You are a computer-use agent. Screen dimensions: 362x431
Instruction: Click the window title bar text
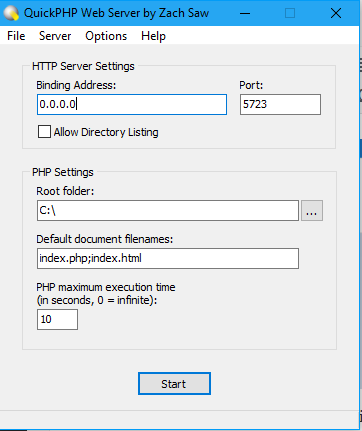click(x=116, y=13)
